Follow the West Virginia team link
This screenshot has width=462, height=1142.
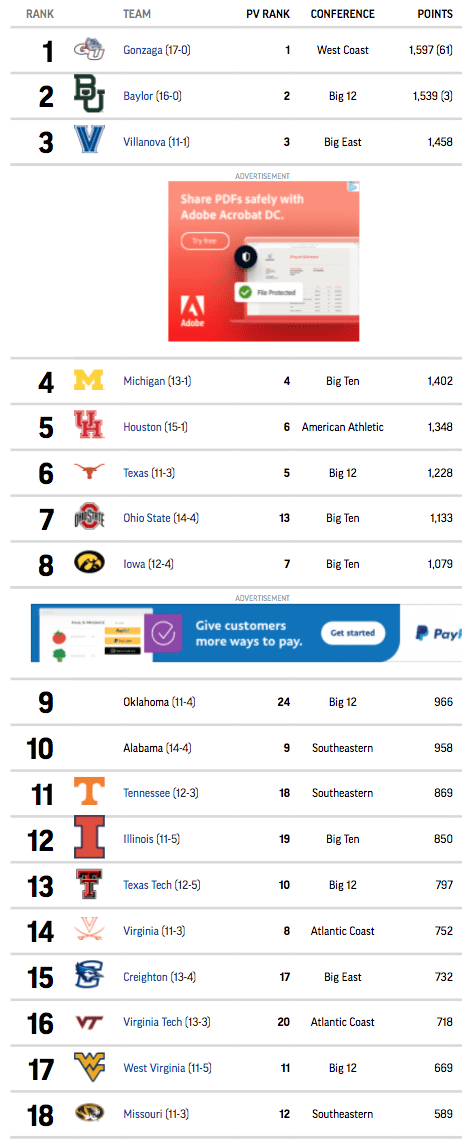[154, 1068]
